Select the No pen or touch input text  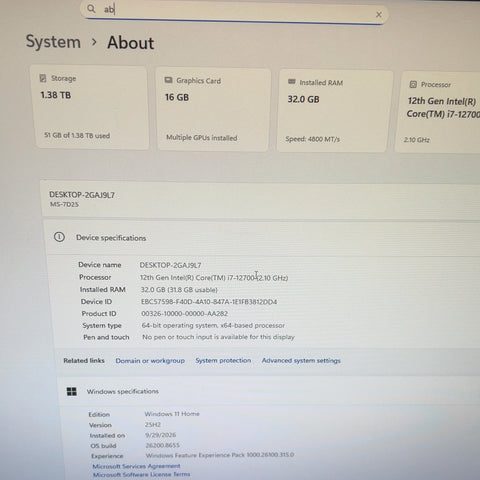coord(218,337)
